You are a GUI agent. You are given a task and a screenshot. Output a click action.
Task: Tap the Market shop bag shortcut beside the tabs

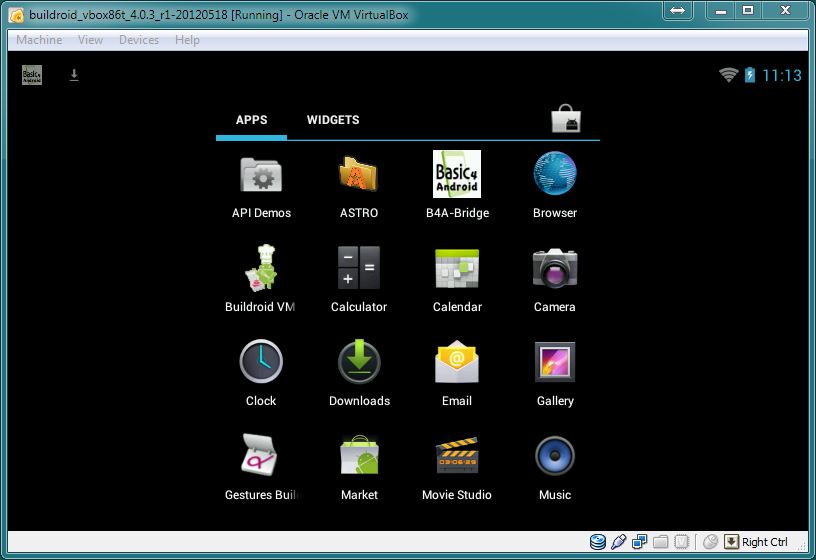(566, 119)
